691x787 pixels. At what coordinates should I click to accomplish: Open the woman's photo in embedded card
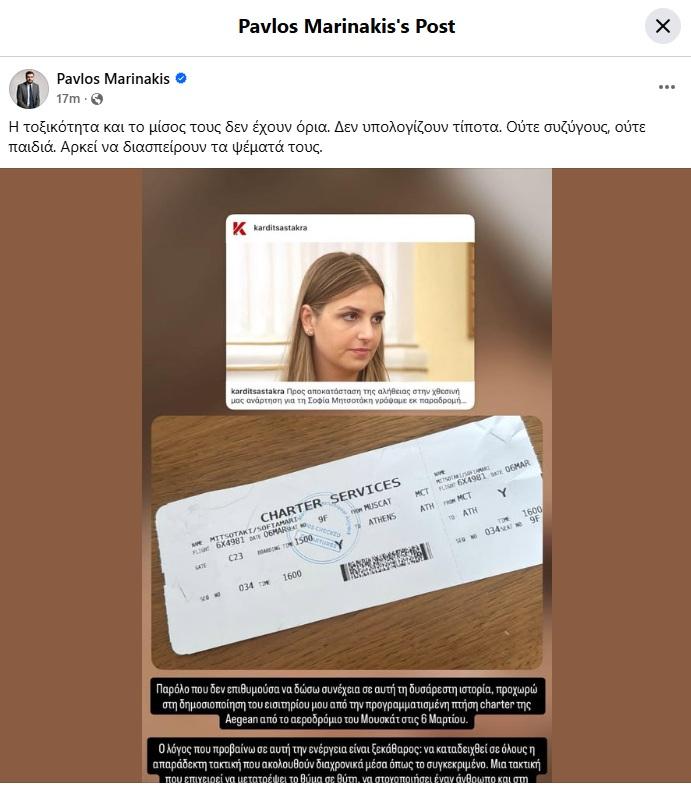[350, 312]
